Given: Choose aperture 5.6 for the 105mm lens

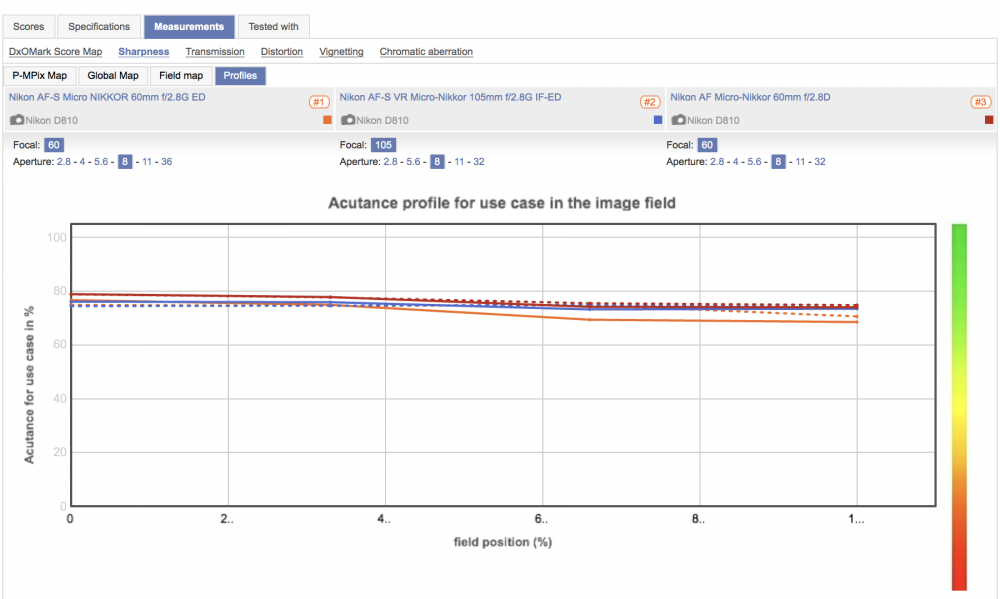Looking at the screenshot, I should coord(413,162).
